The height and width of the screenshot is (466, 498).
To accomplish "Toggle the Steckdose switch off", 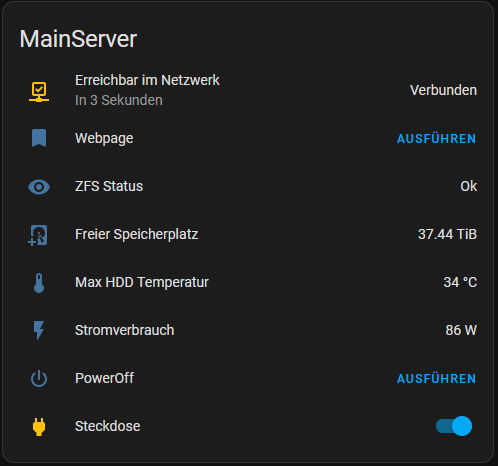I will point(454,426).
